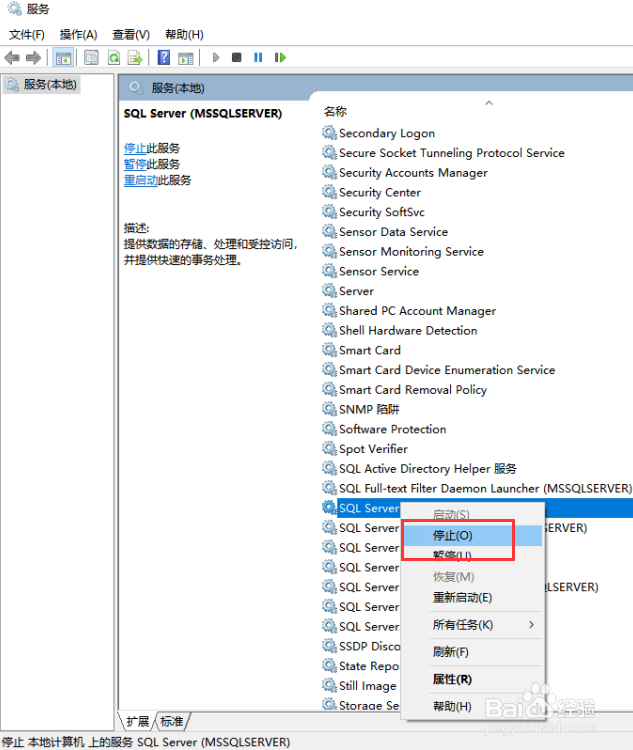
Task: Sort by the 名称 column header
Action: 335,111
